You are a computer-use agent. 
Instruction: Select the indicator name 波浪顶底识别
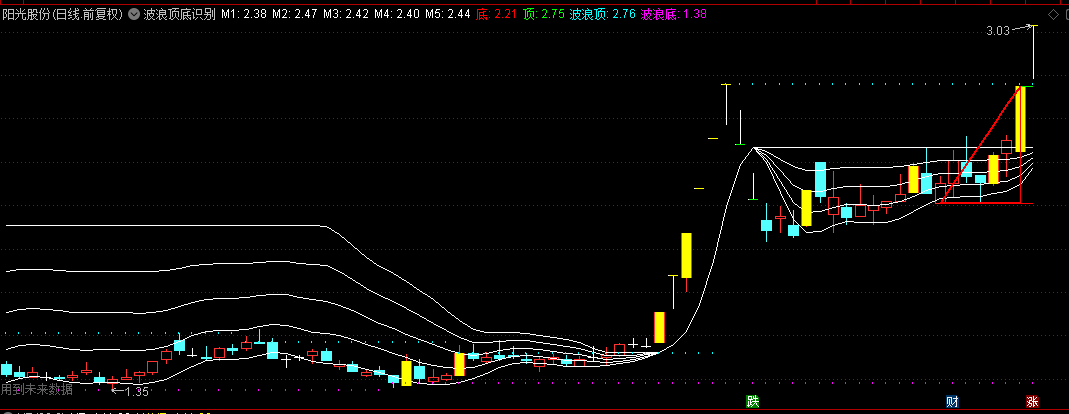(x=179, y=14)
